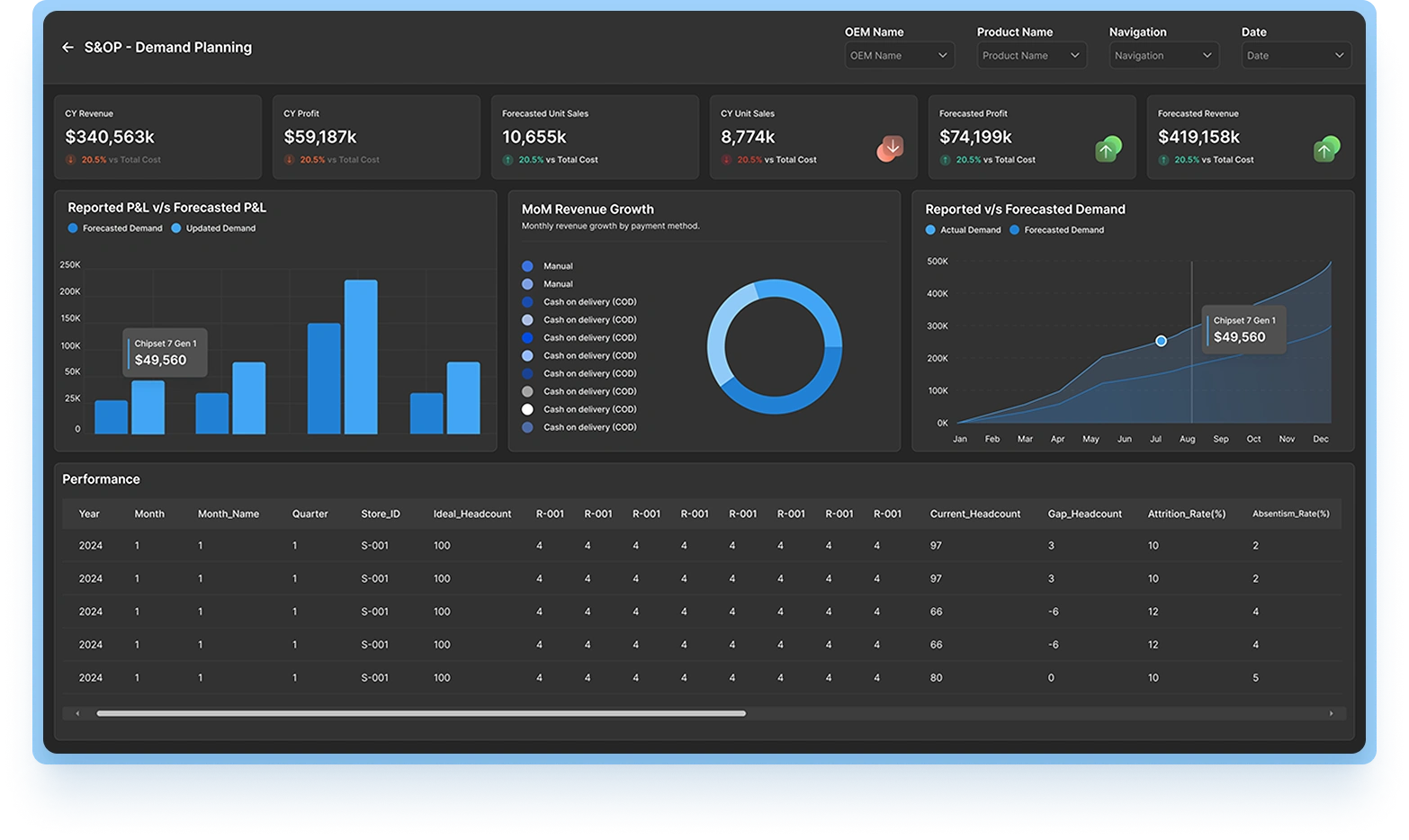1409x840 pixels.
Task: Expand the Product Name dropdown
Action: coord(1031,55)
